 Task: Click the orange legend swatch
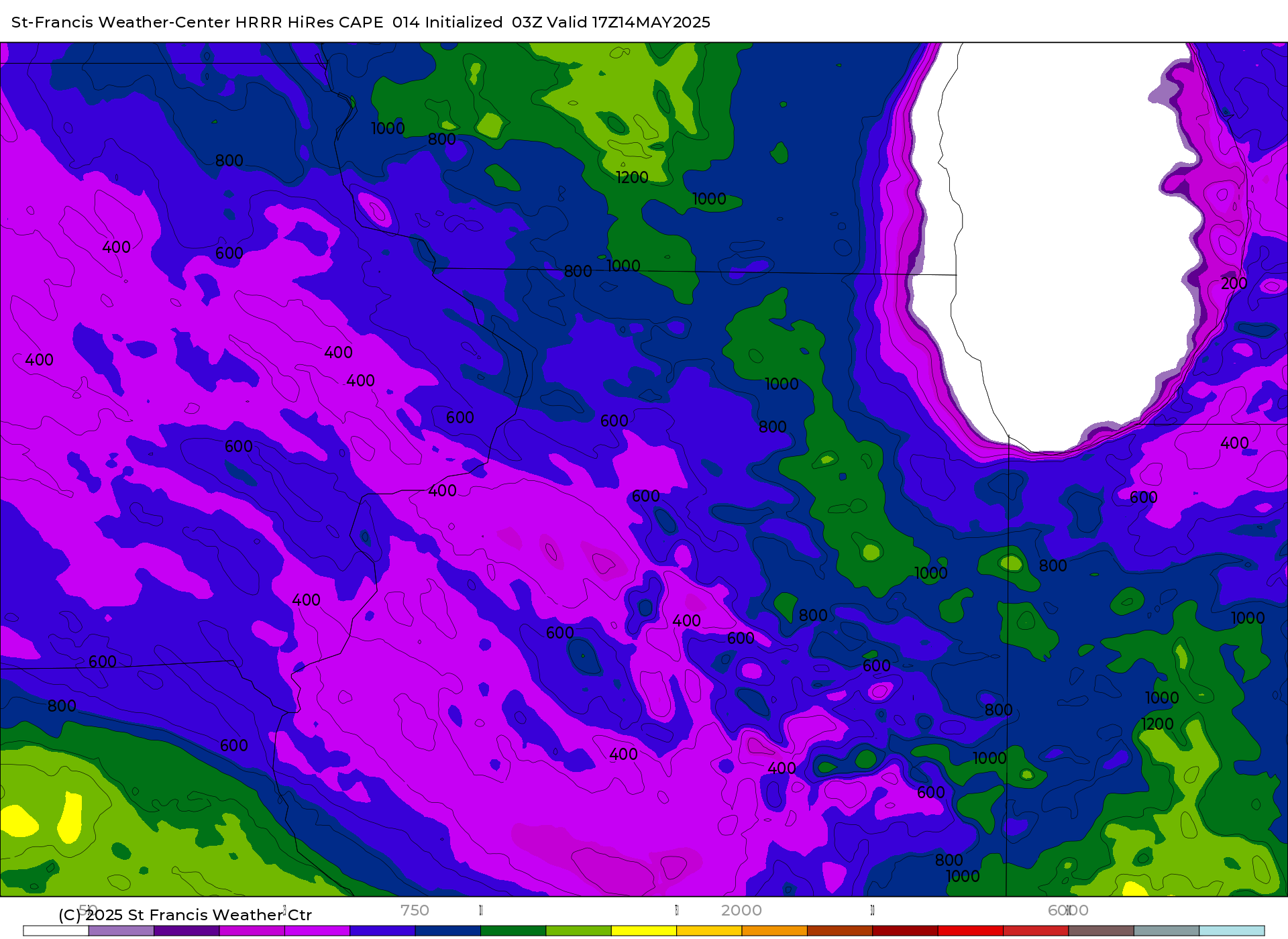point(775,931)
